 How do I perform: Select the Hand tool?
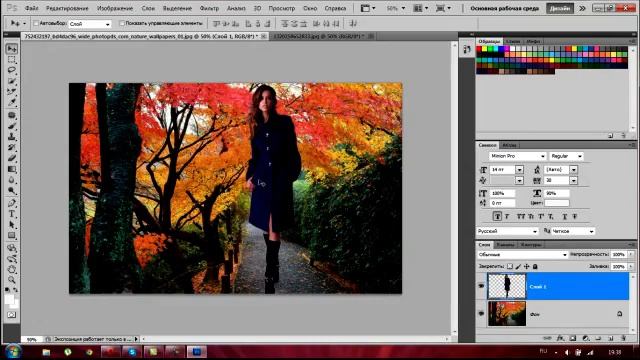[12, 269]
